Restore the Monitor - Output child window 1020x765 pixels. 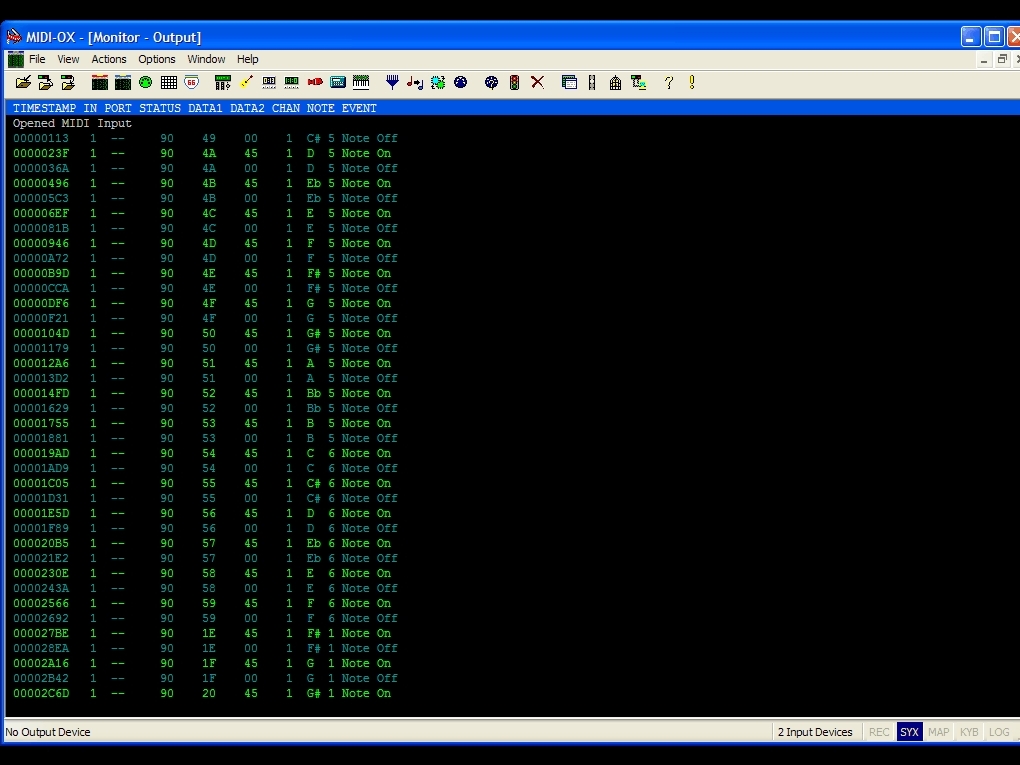[1002, 59]
